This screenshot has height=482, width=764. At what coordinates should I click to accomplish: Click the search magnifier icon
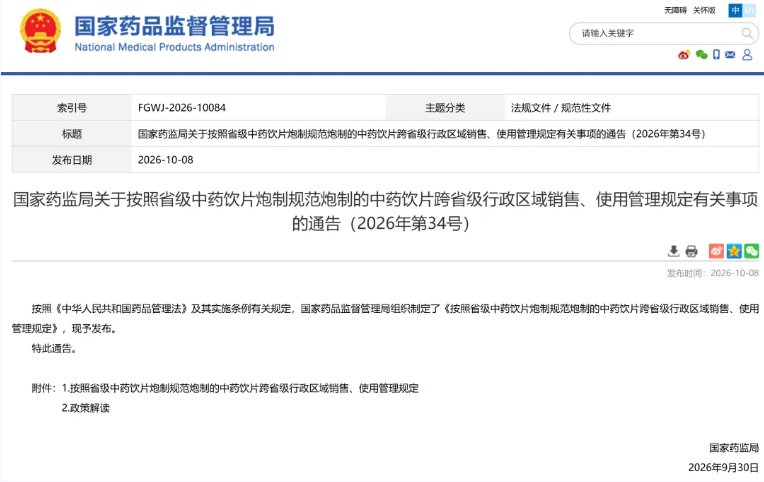pyautogui.click(x=747, y=33)
